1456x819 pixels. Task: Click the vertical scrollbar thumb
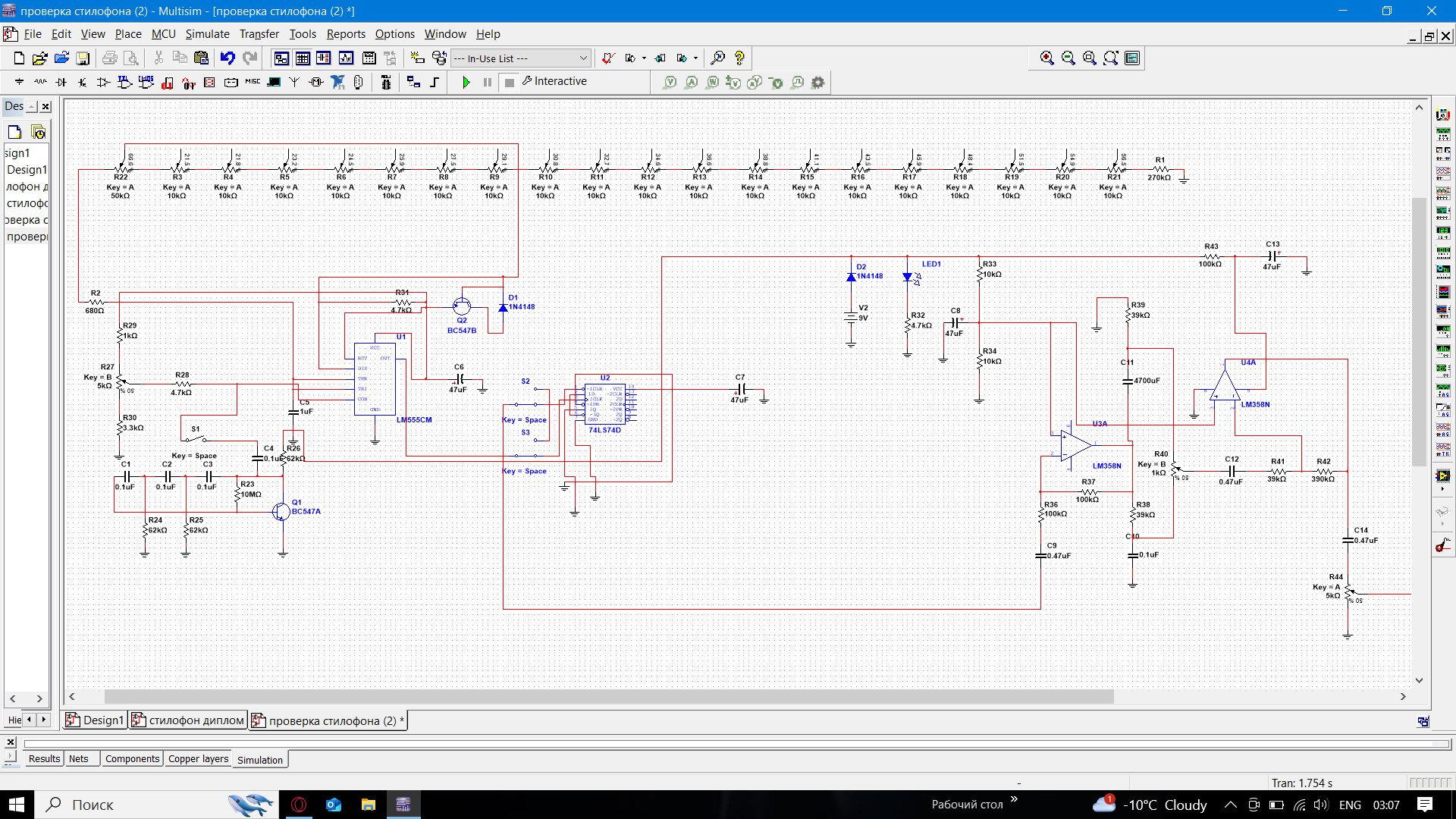(x=1419, y=331)
